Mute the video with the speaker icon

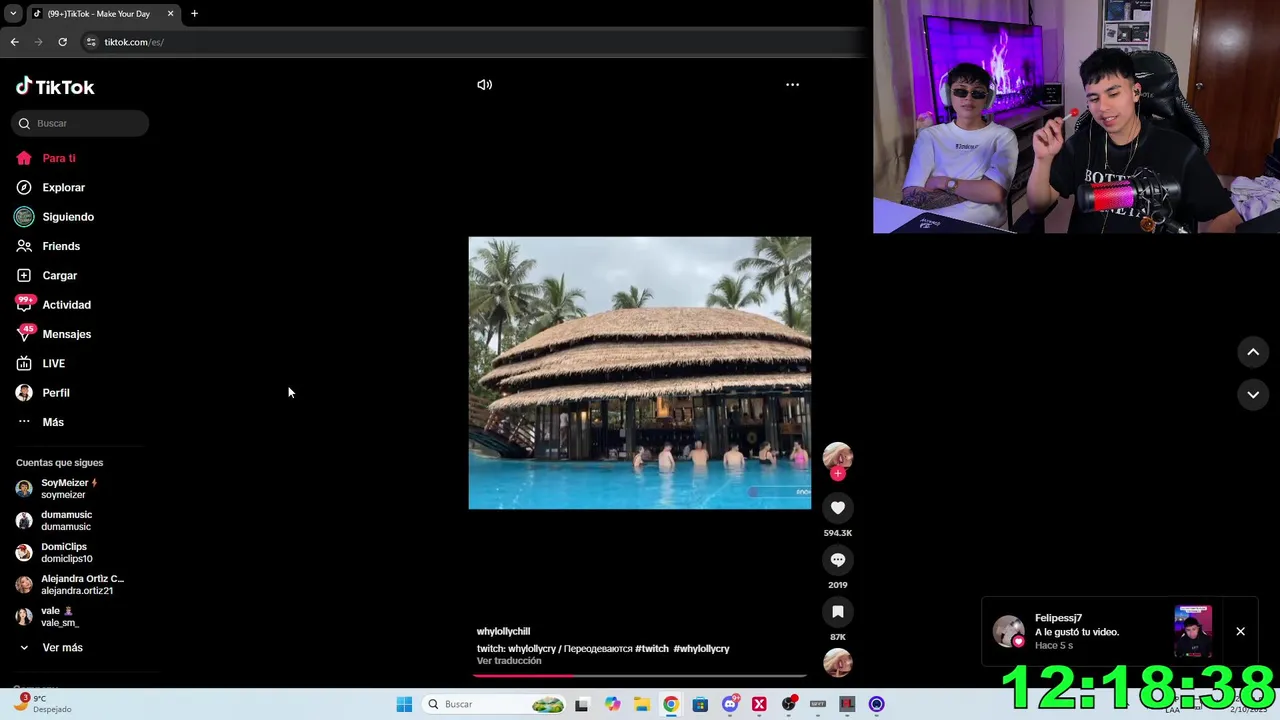485,85
